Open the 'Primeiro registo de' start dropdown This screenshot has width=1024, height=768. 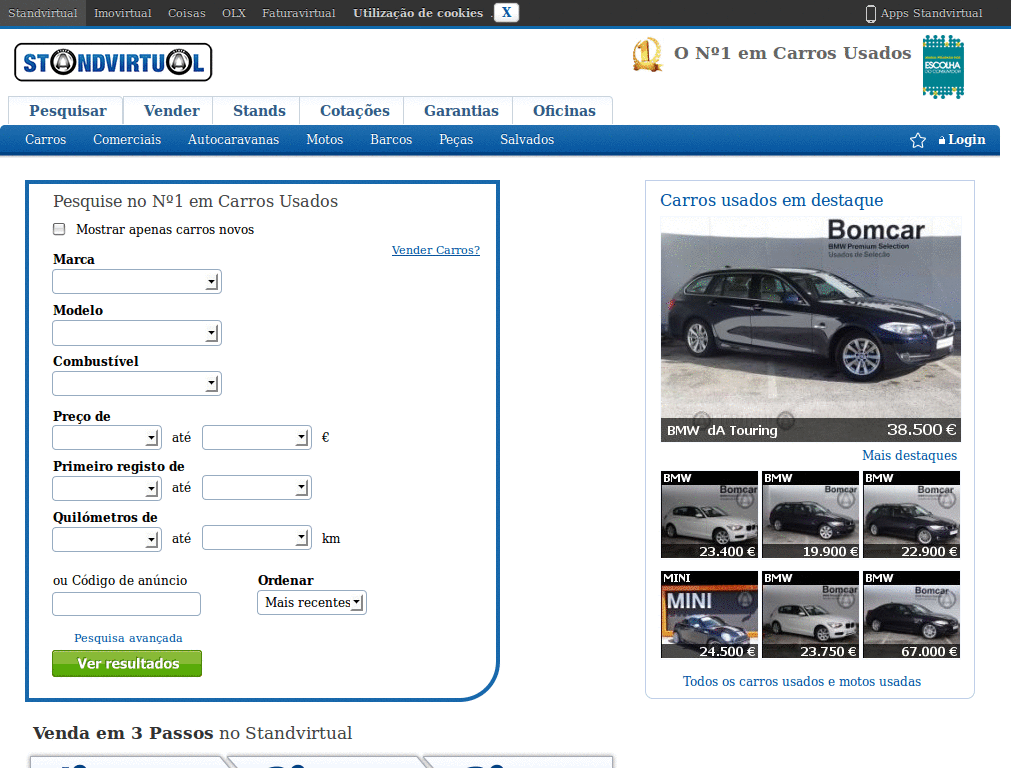click(107, 488)
